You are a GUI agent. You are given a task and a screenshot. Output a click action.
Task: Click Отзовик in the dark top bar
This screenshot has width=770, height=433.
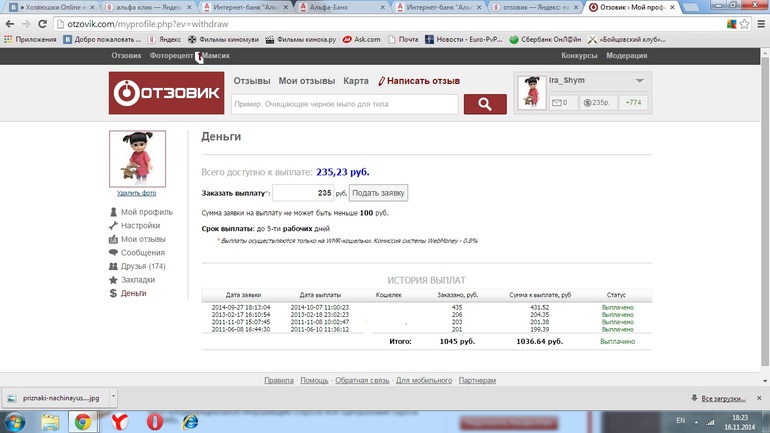126,55
